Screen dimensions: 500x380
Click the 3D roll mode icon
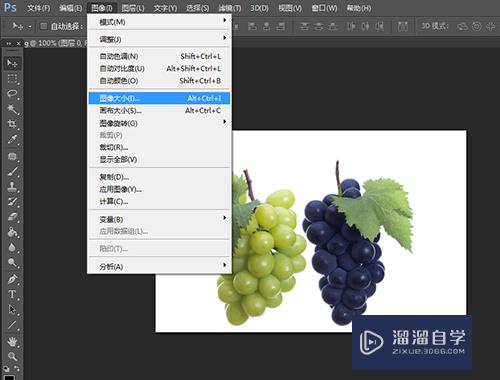pyautogui.click(x=477, y=26)
